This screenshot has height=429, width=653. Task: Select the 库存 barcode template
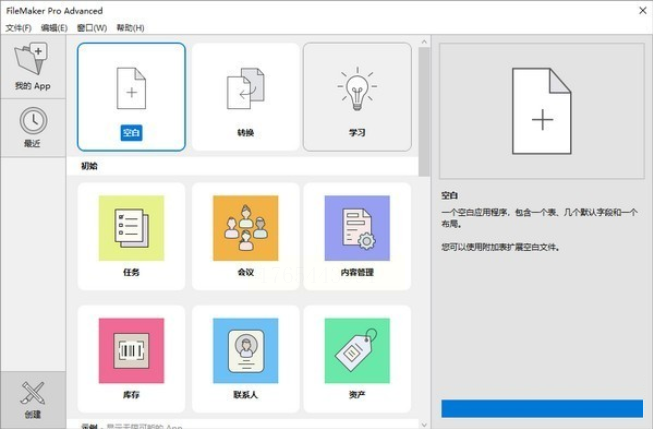(131, 359)
